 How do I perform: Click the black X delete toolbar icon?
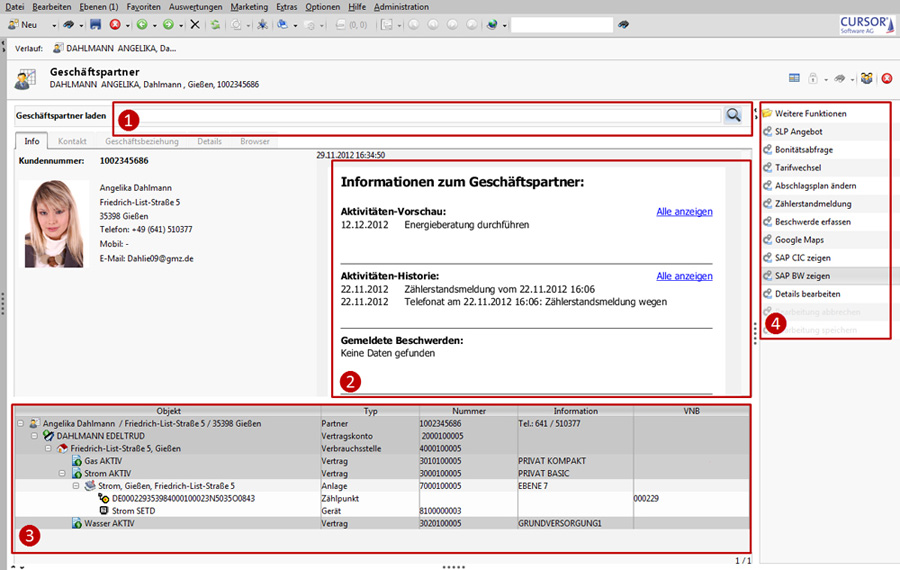(195, 24)
